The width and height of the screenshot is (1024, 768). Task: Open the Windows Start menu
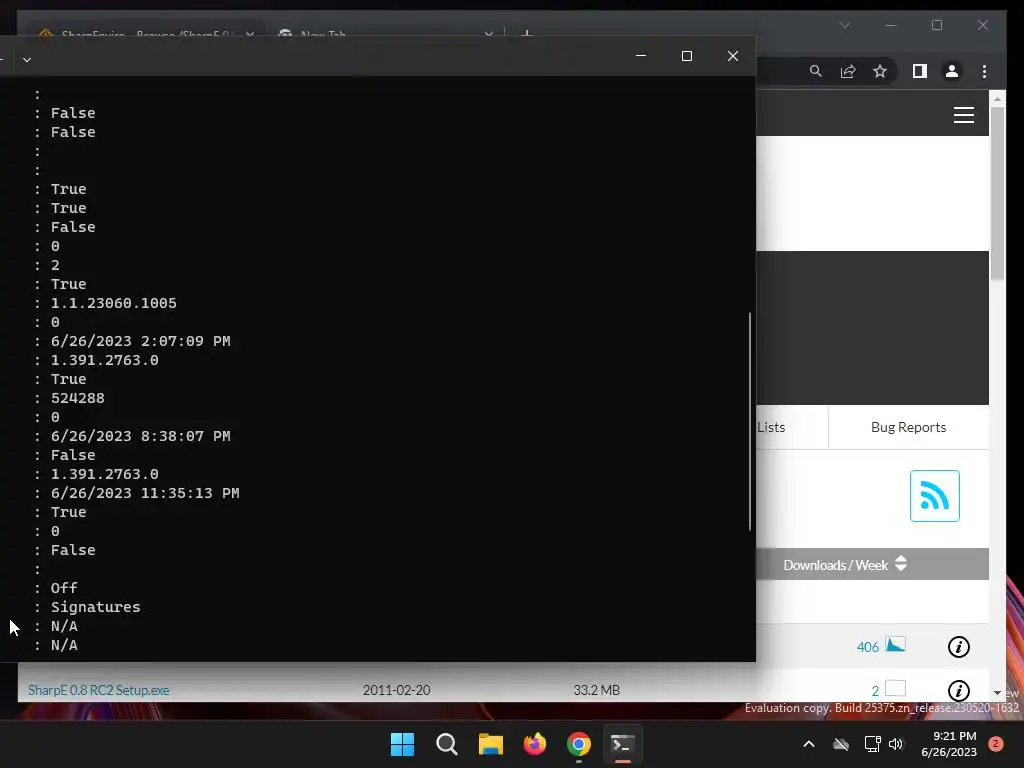coord(402,744)
